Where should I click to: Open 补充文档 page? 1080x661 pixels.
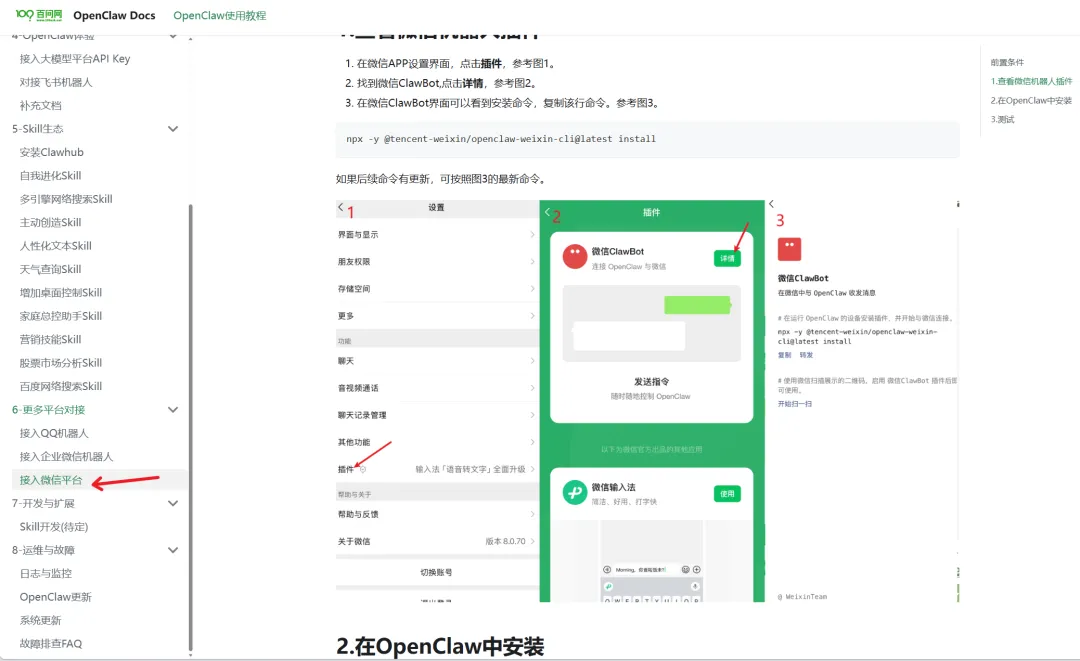pyautogui.click(x=41, y=105)
